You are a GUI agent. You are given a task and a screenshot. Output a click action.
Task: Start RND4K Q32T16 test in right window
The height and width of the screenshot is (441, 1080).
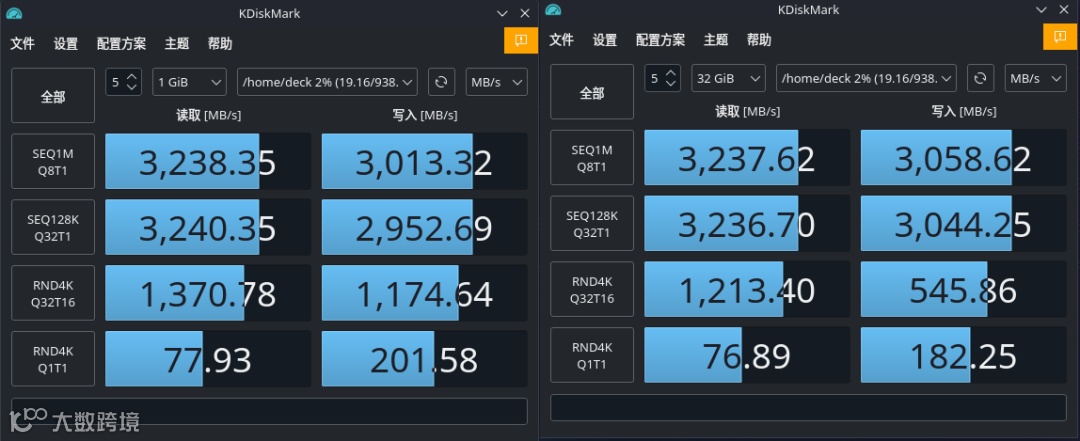592,289
